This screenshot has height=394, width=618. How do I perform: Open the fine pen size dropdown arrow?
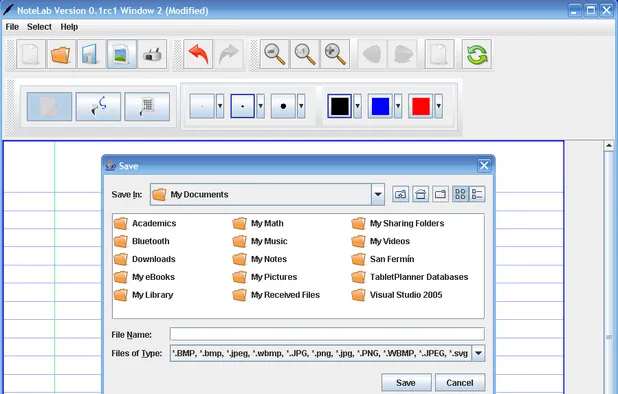[x=220, y=106]
